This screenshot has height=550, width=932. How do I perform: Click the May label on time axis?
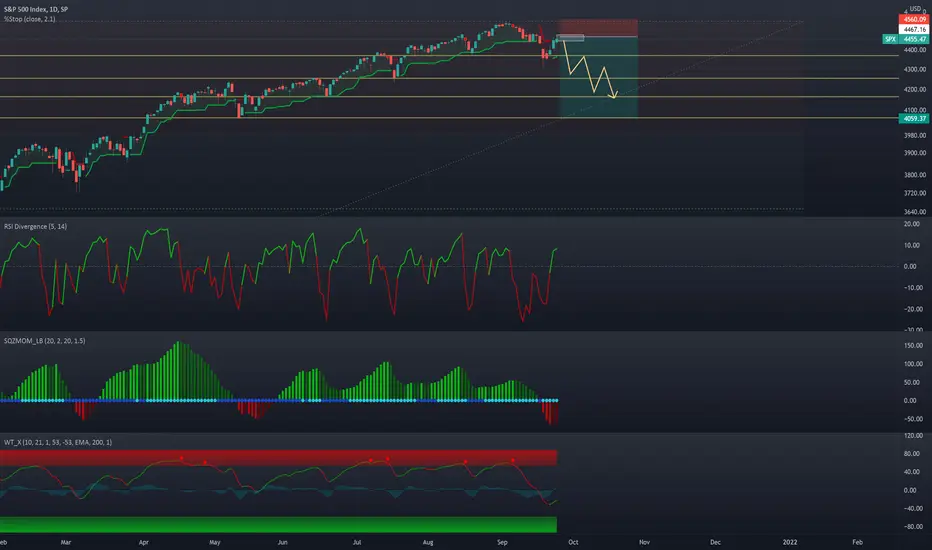(215, 542)
